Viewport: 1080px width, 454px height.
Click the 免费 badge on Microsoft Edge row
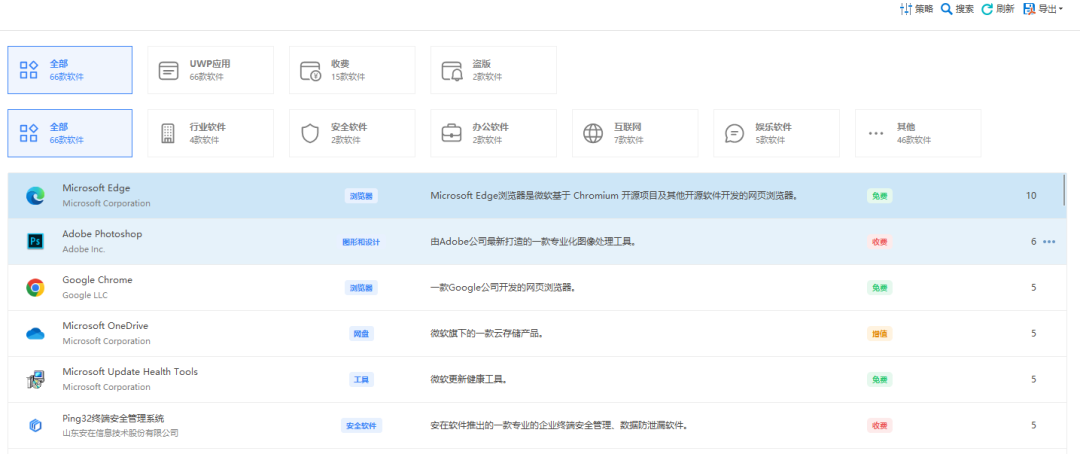pyautogui.click(x=880, y=196)
